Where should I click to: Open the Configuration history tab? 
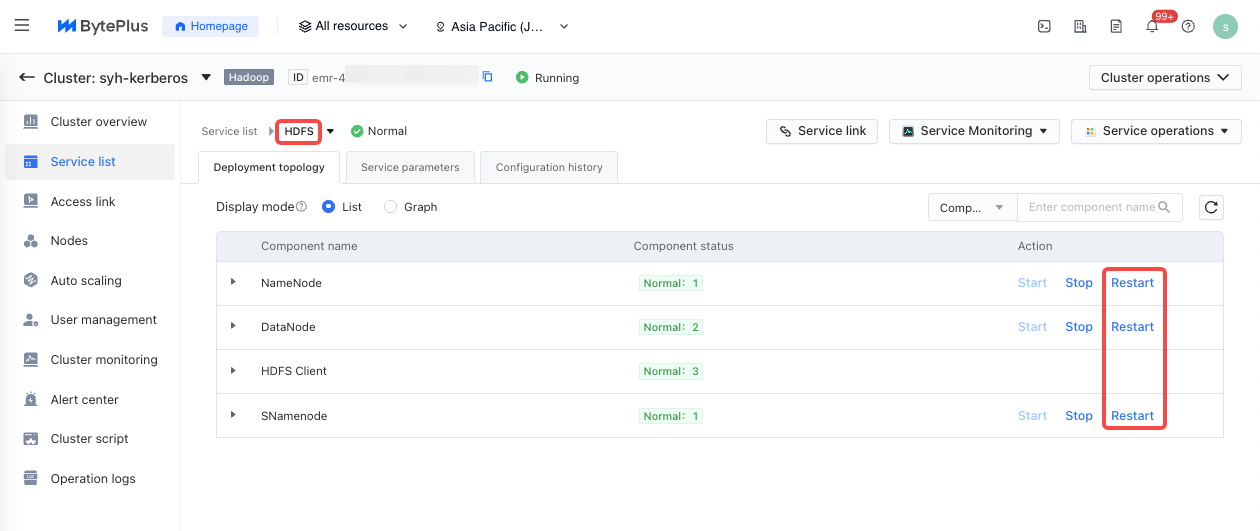pos(549,167)
